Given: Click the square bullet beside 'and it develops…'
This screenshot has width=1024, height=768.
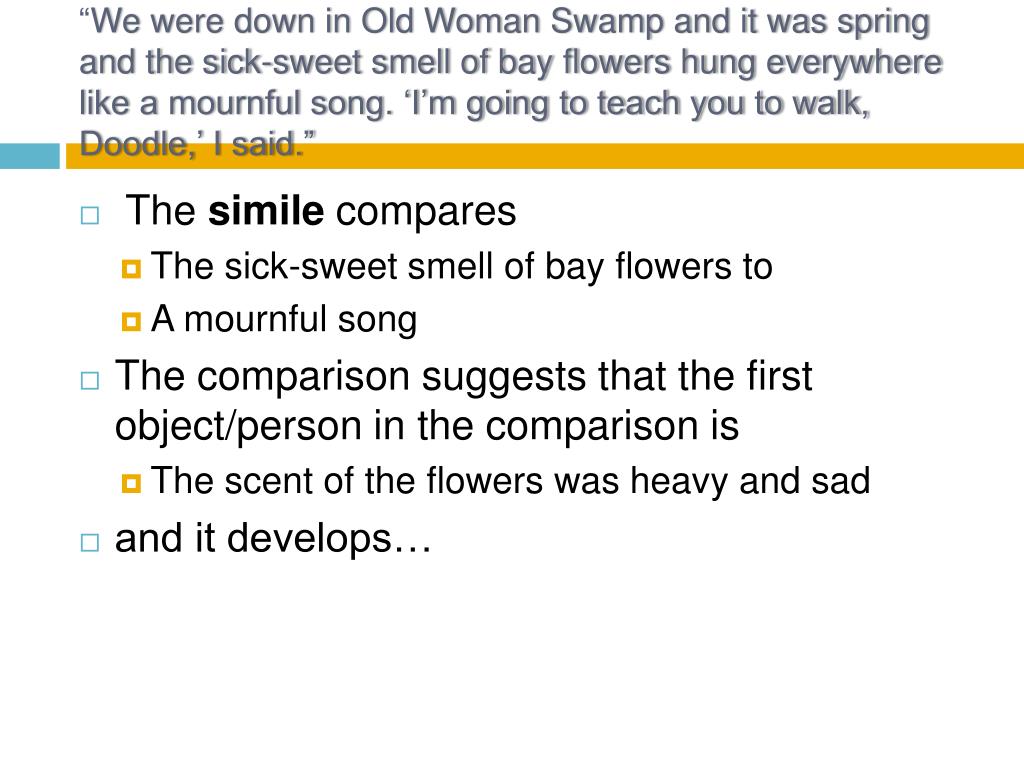Looking at the screenshot, I should (90, 543).
